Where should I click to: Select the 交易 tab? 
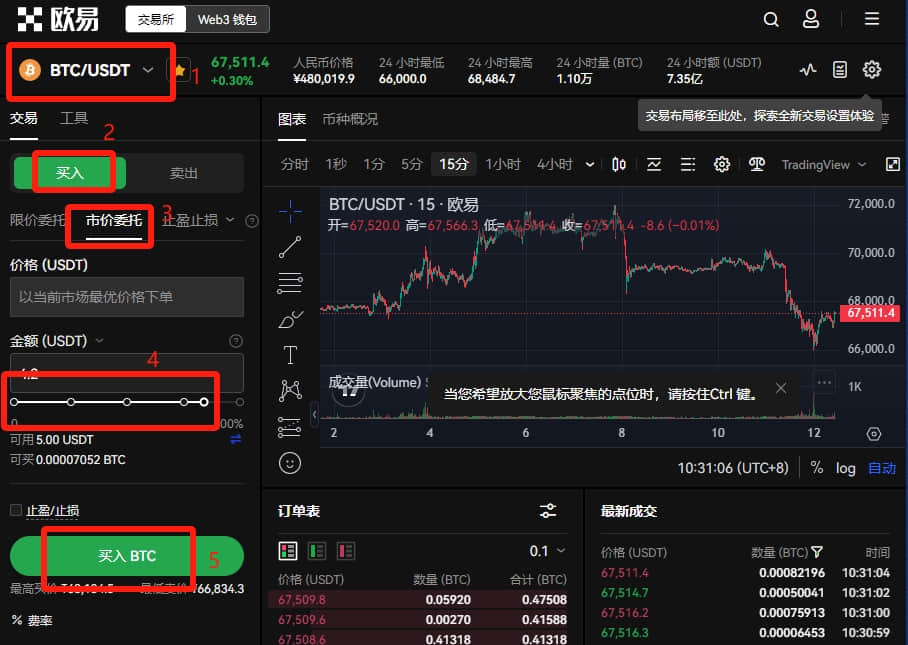pos(24,118)
